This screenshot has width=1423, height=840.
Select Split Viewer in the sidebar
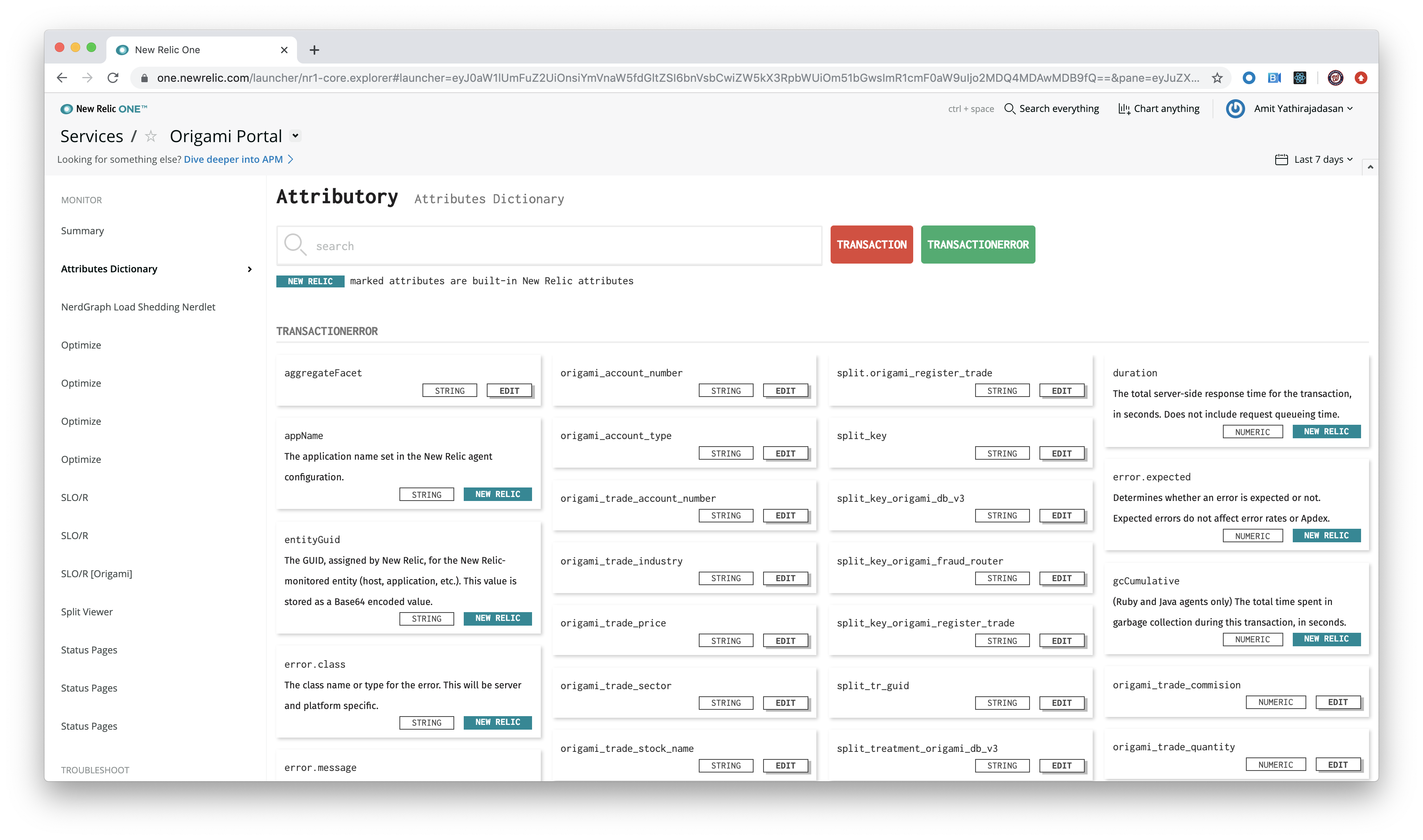[x=87, y=612]
